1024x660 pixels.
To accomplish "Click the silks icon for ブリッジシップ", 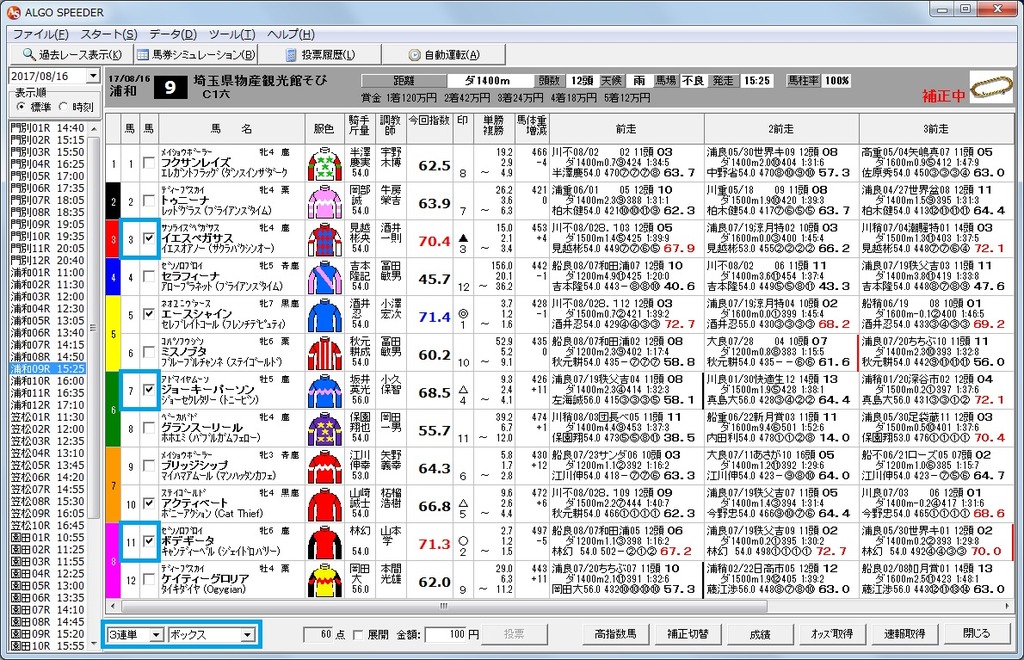I will (325, 467).
